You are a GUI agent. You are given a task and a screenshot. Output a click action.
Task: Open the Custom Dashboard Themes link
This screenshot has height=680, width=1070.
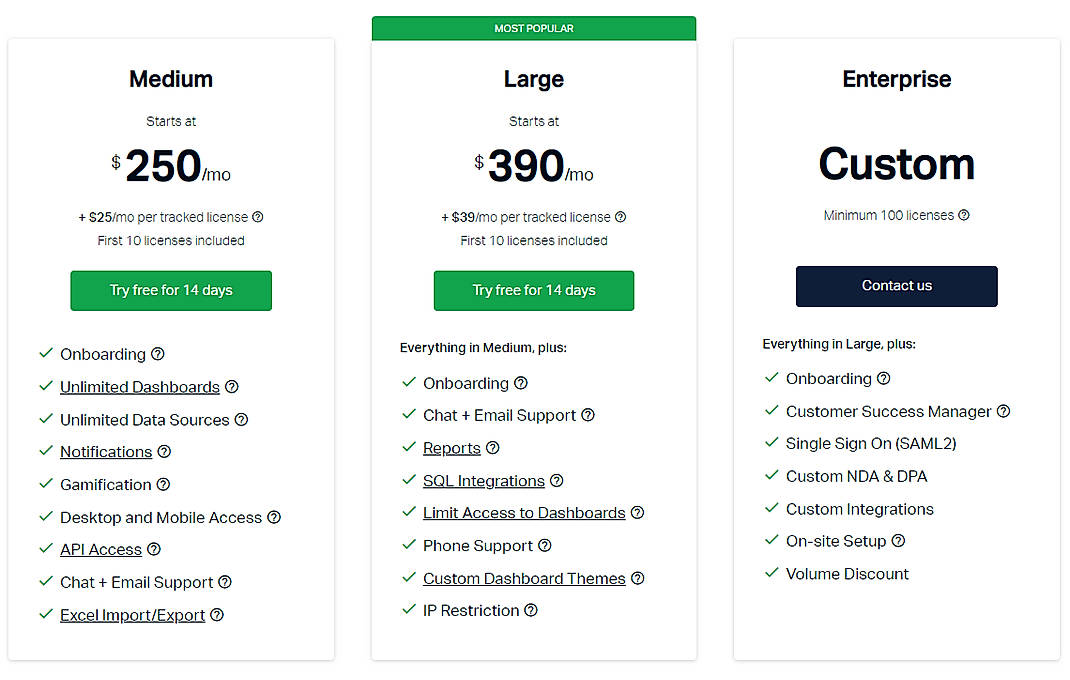pos(525,578)
